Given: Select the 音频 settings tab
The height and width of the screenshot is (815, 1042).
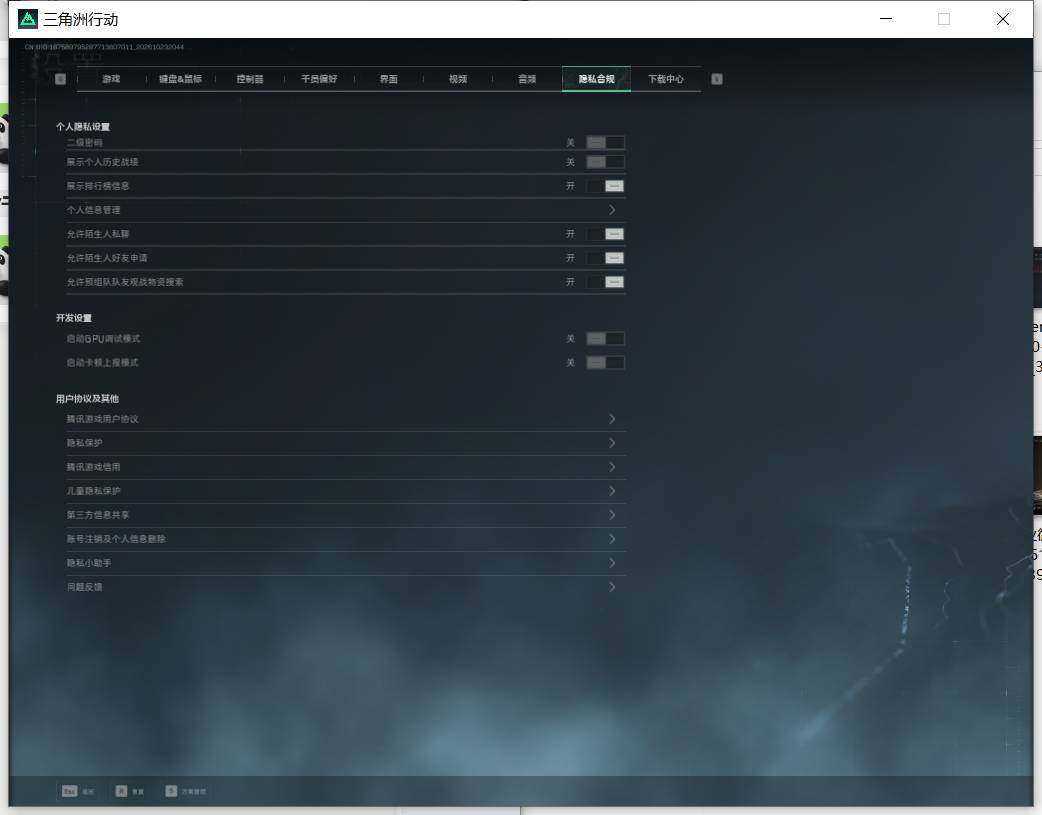Looking at the screenshot, I should 527,79.
